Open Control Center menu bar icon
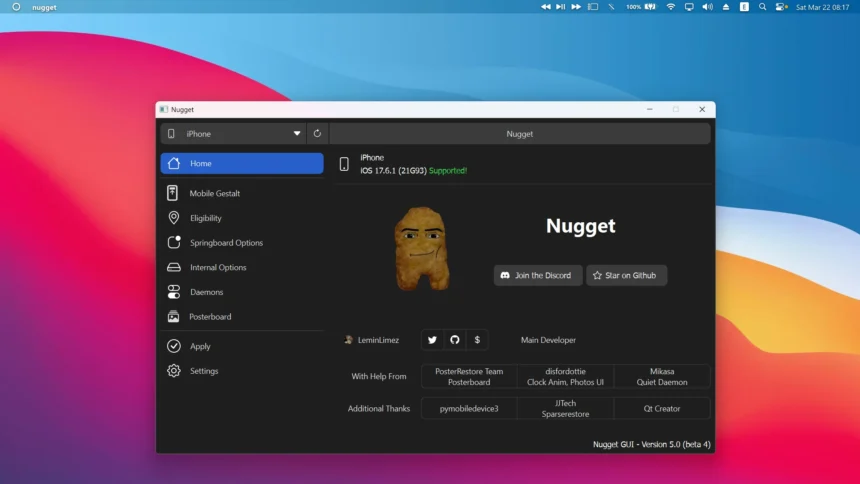 point(781,7)
